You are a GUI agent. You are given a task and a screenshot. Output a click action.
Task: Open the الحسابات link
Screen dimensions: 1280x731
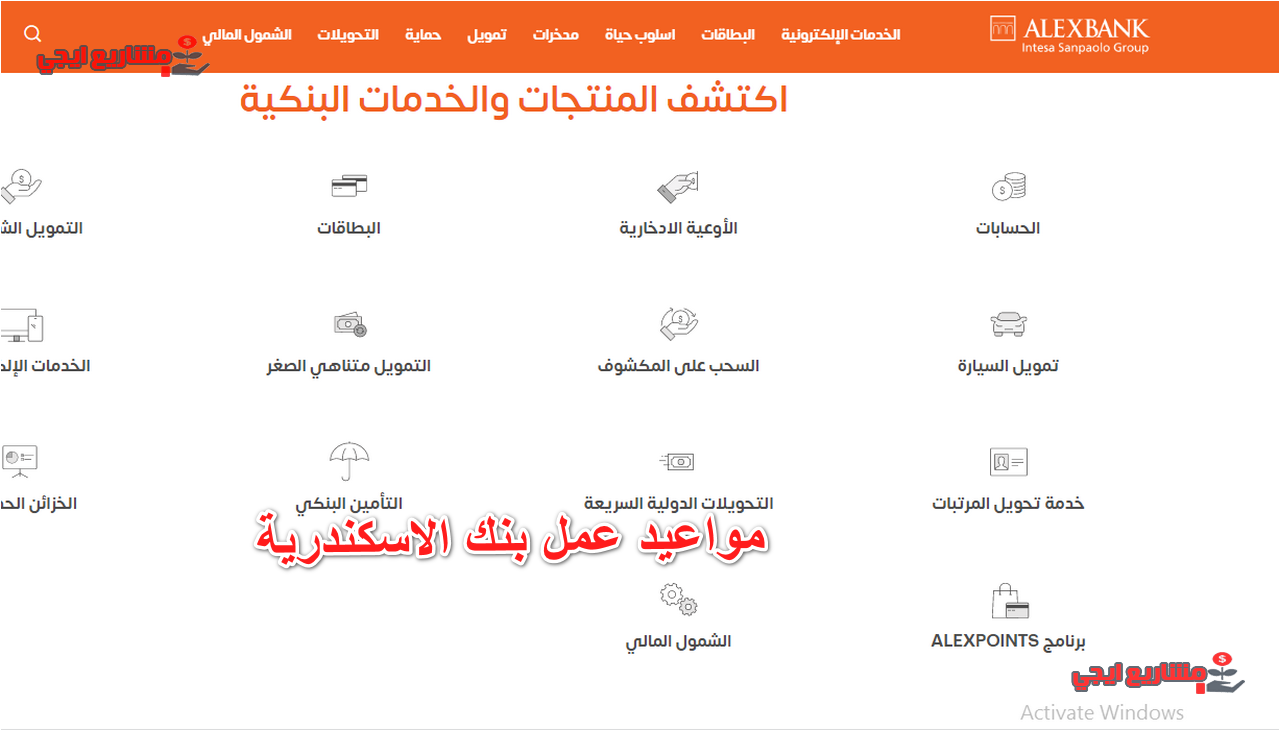(x=1008, y=228)
